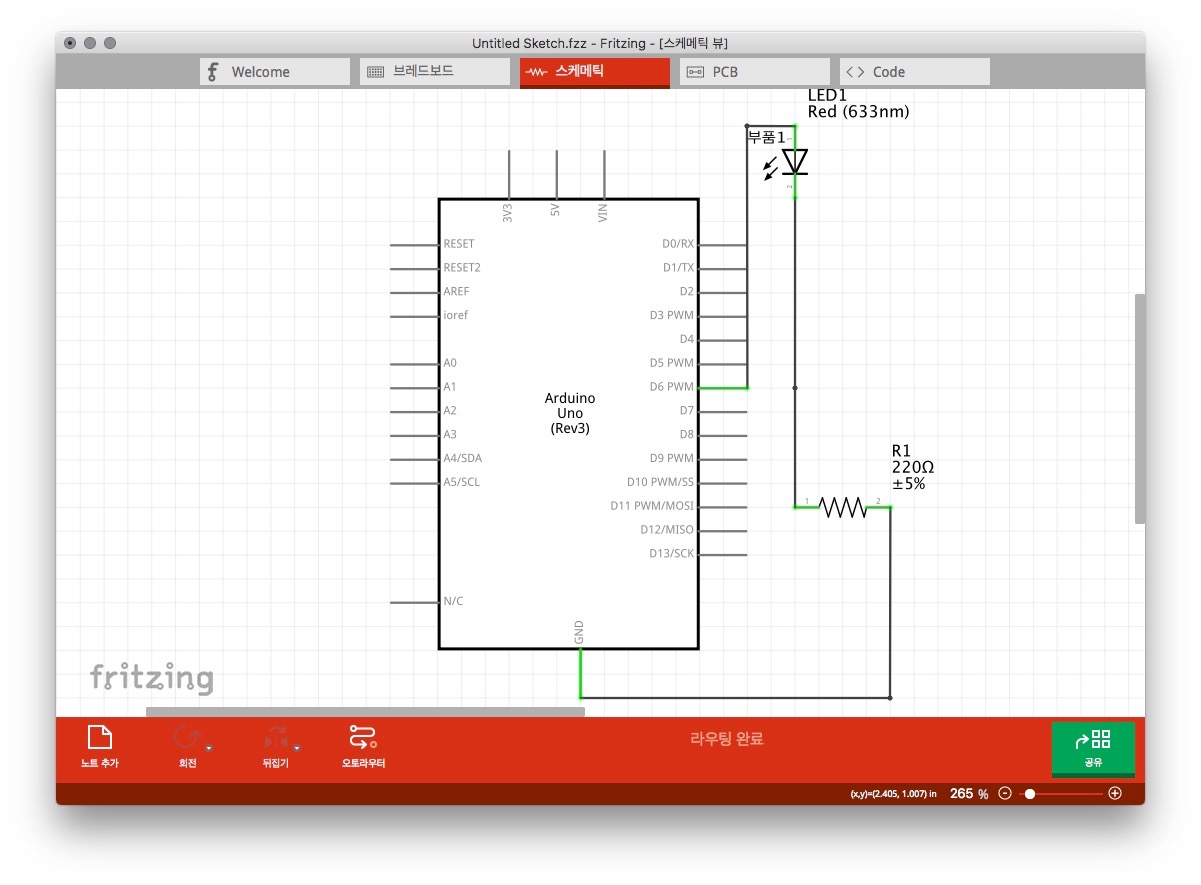Switch to the 브레드보드 tab
This screenshot has height=885, width=1201.
[435, 72]
